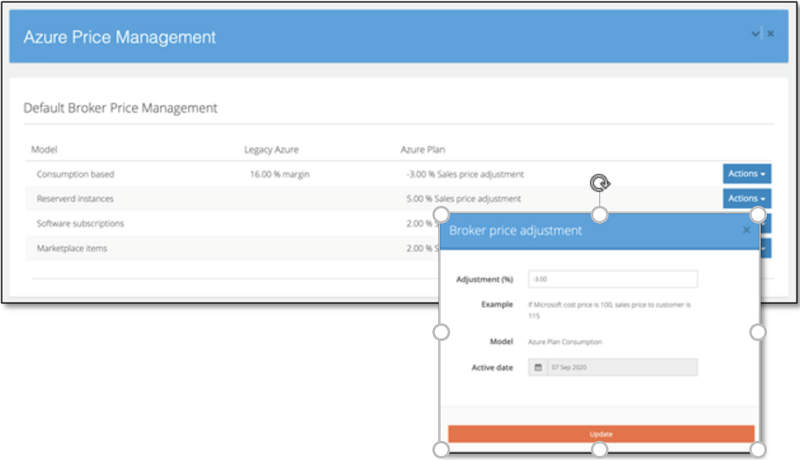This screenshot has width=800, height=460.
Task: Click '16.00 % margin' Legacy Azure value
Action: [x=280, y=174]
